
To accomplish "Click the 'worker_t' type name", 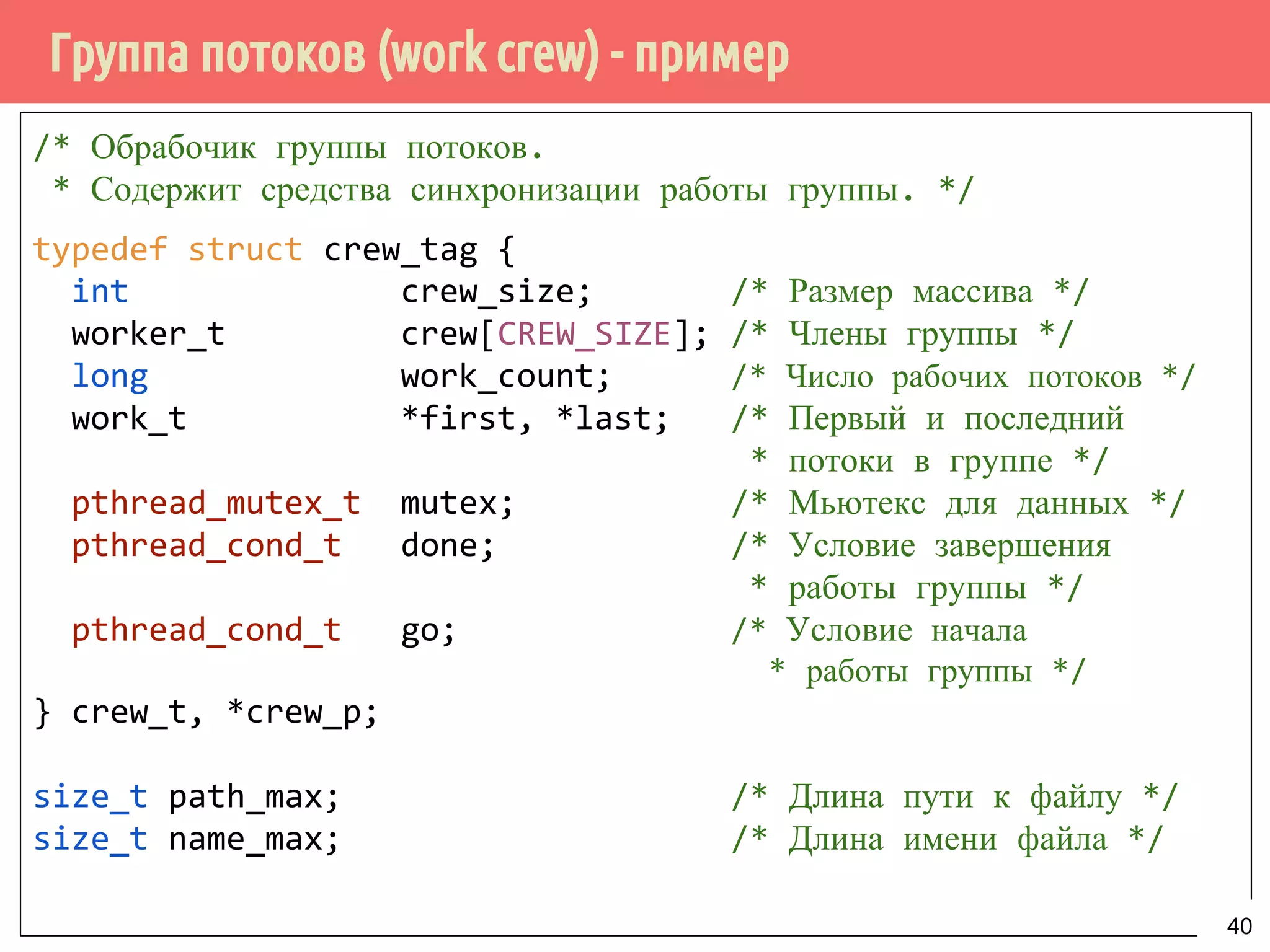I will pyautogui.click(x=148, y=335).
